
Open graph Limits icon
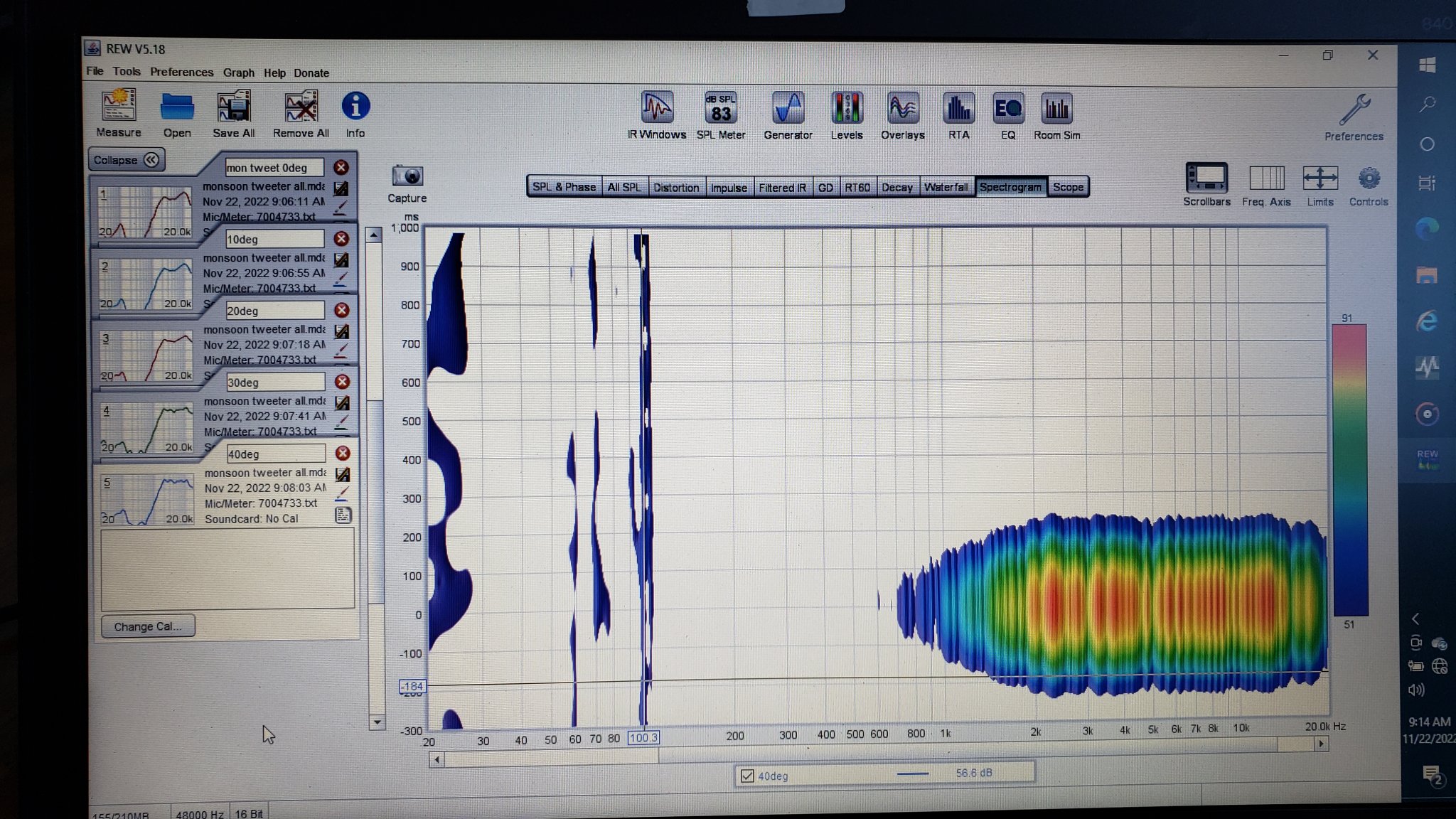coord(1320,178)
